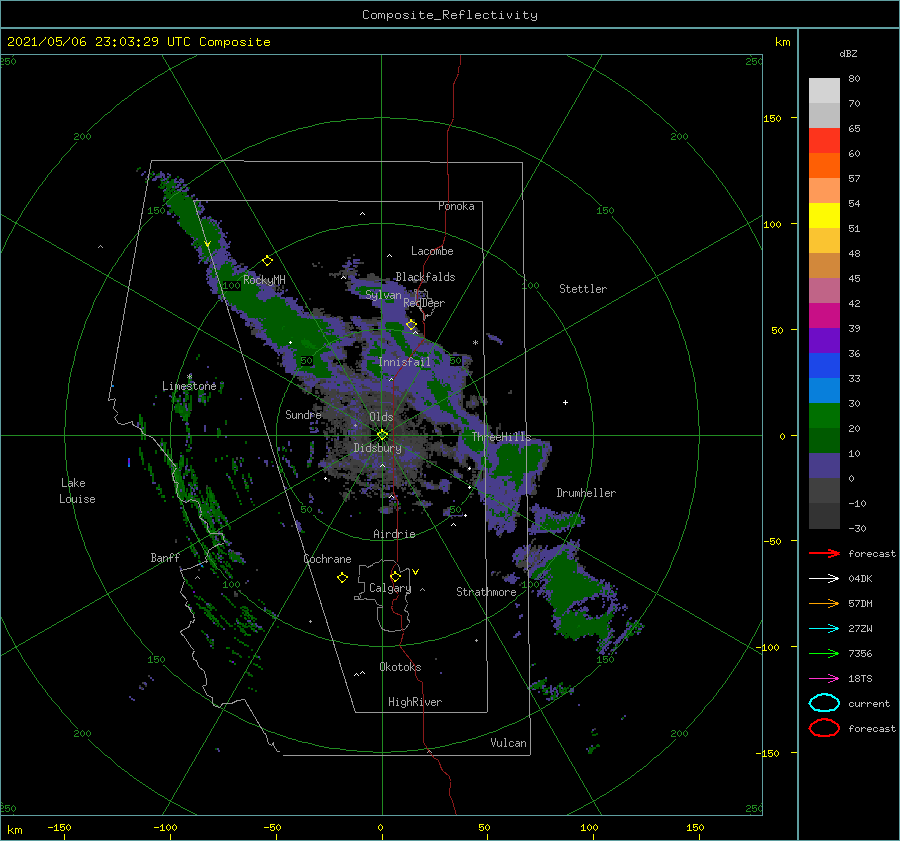The height and width of the screenshot is (841, 900).
Task: Pick the royal blue 36 dBZ swatch
Action: pos(824,366)
